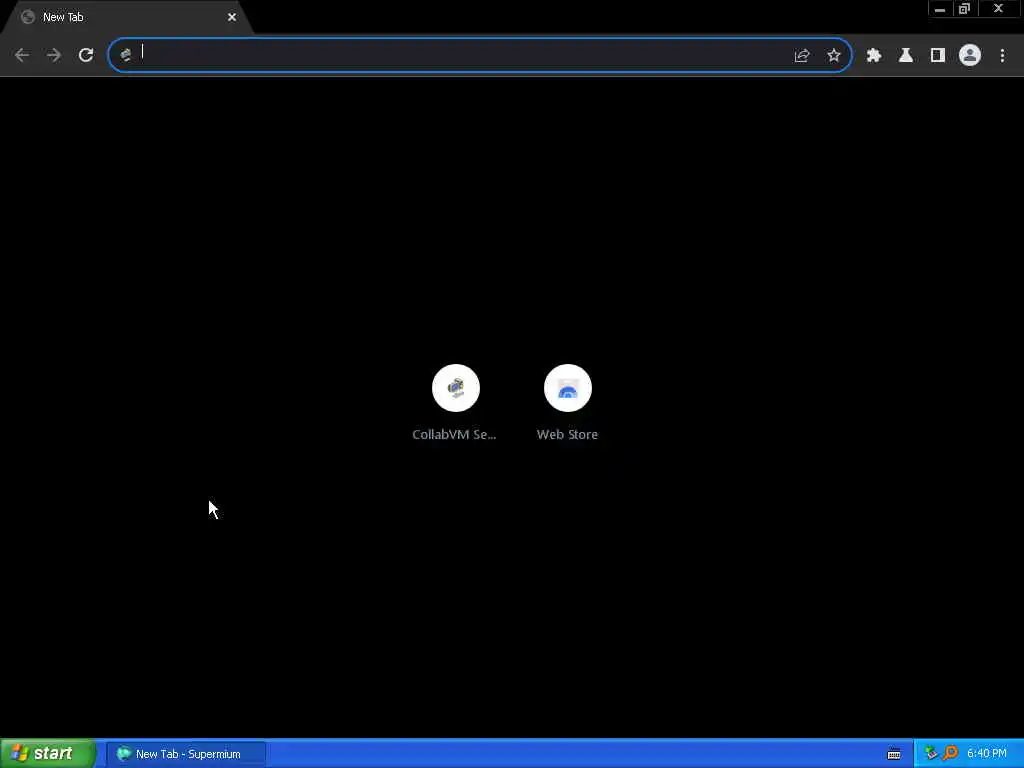1024x768 pixels.
Task: Click the network tray icon
Action: point(931,754)
